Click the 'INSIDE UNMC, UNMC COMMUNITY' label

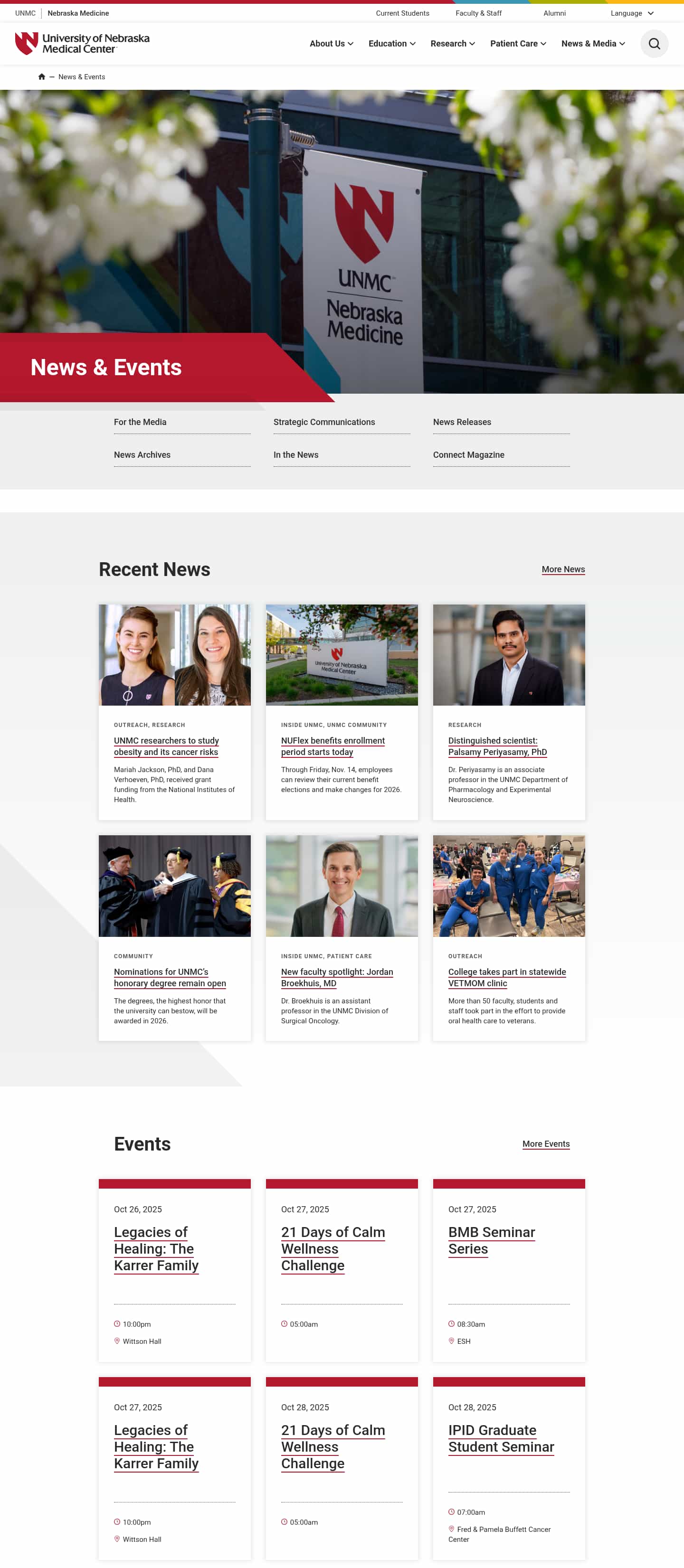coord(334,725)
